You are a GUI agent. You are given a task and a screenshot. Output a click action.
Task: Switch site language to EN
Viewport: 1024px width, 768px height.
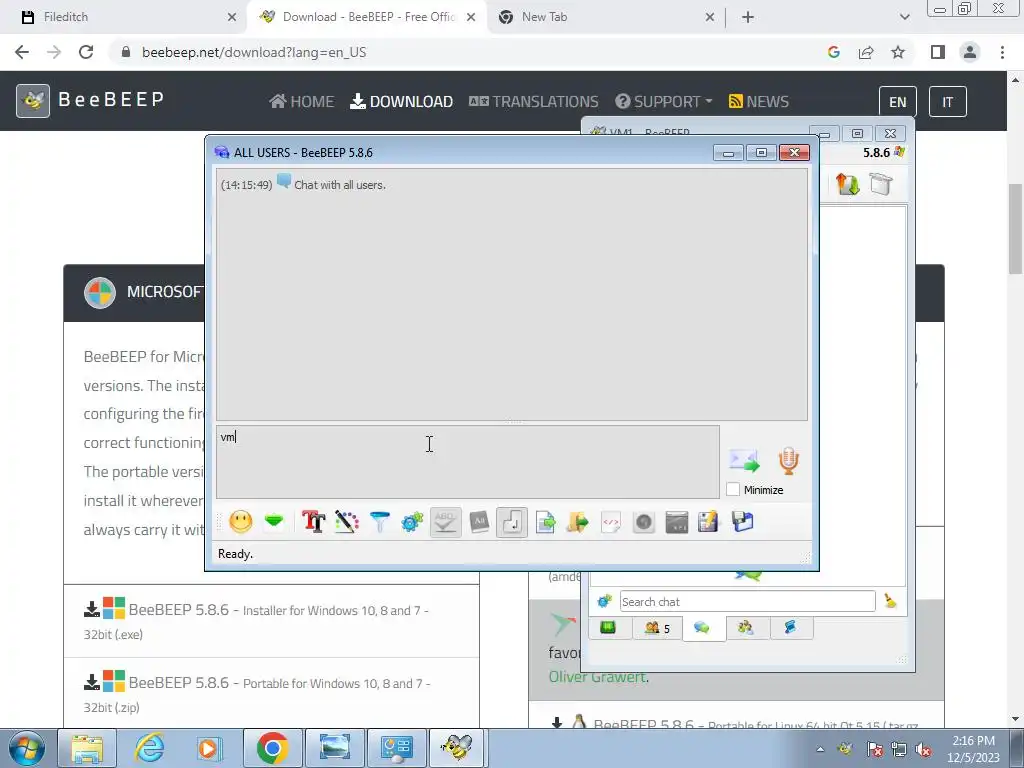click(897, 102)
